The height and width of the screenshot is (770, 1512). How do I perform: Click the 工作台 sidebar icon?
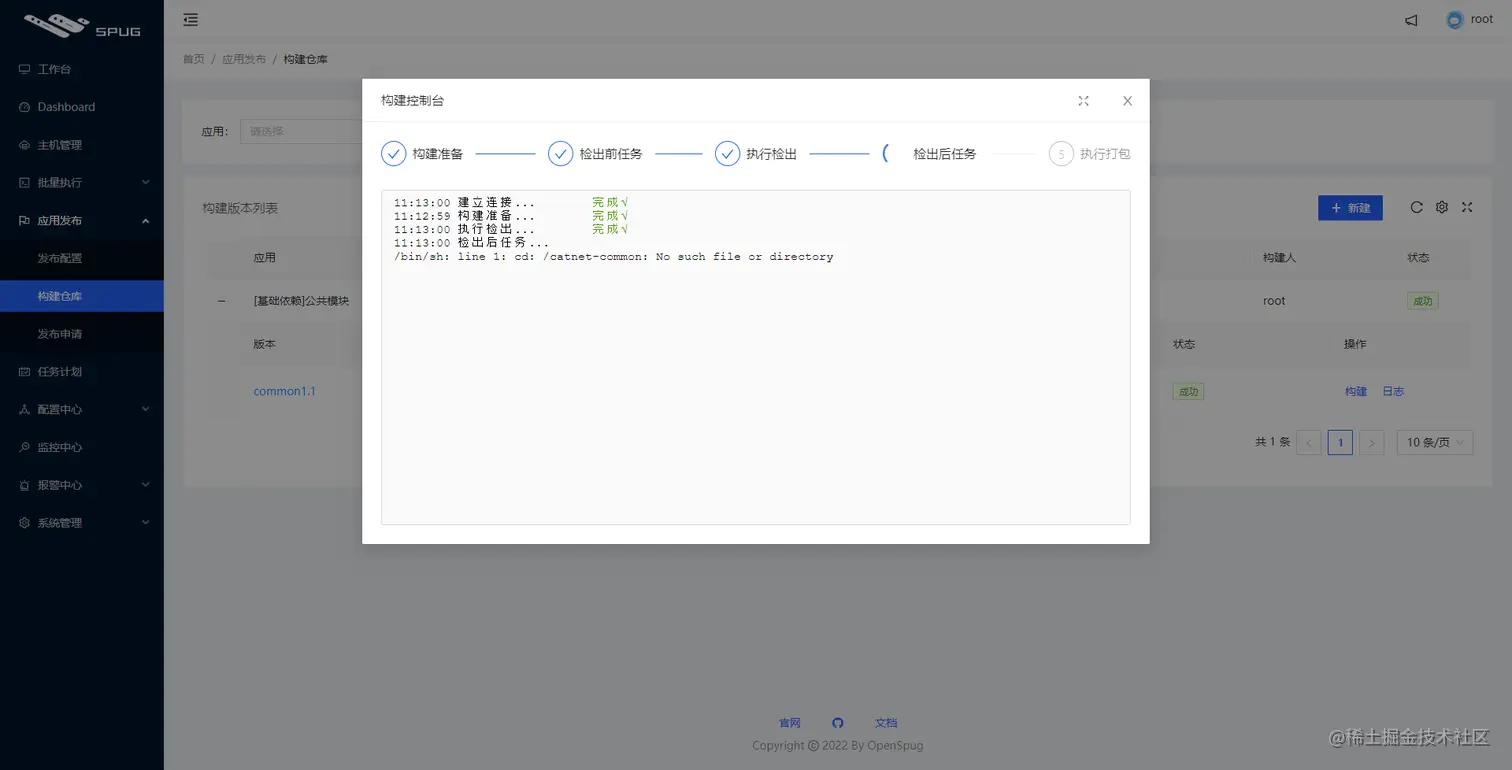point(25,69)
